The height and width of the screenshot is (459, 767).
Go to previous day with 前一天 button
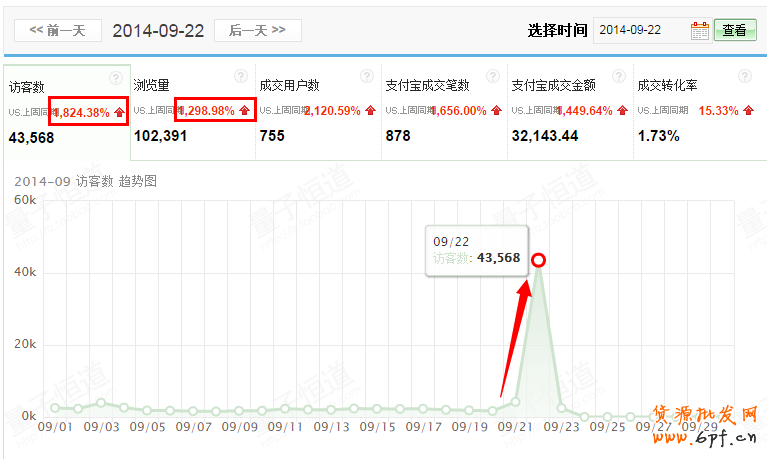pos(58,30)
